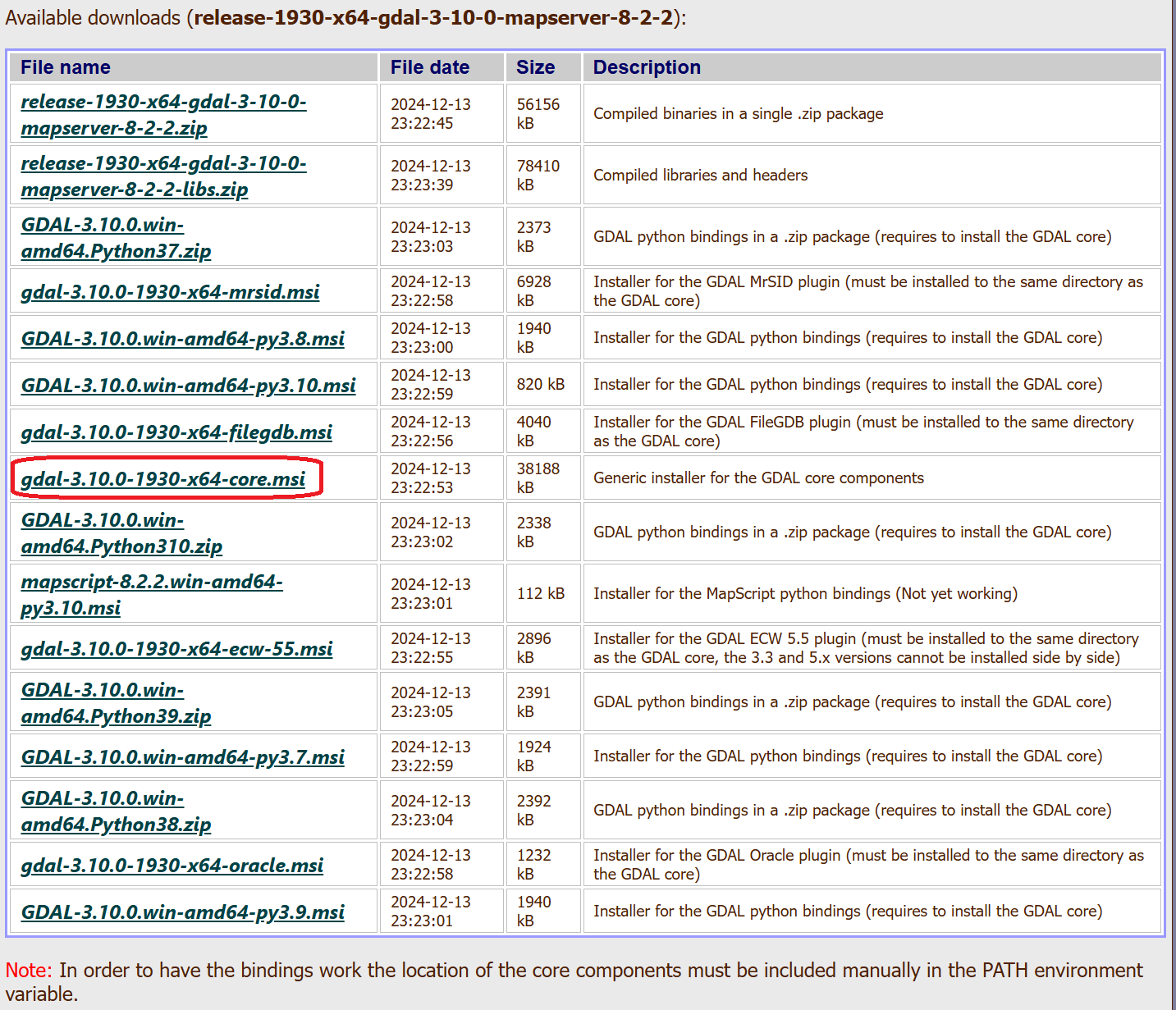Click the File date column header
The height and width of the screenshot is (1010, 1176).
tap(430, 67)
